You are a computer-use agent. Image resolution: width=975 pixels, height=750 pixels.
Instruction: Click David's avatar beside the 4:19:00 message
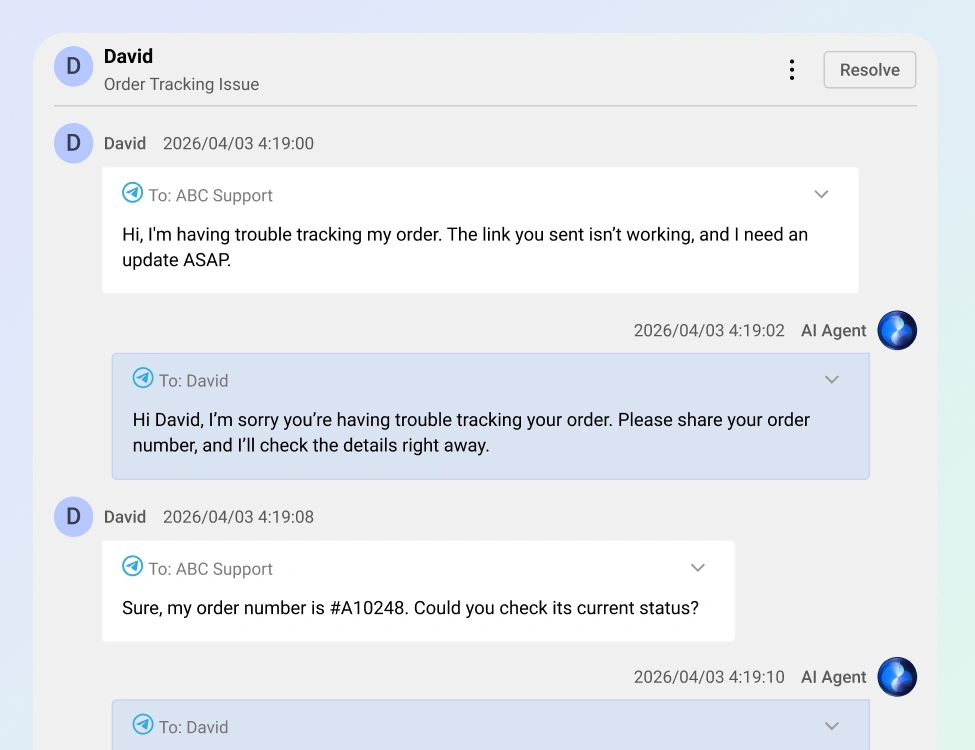pos(73,143)
